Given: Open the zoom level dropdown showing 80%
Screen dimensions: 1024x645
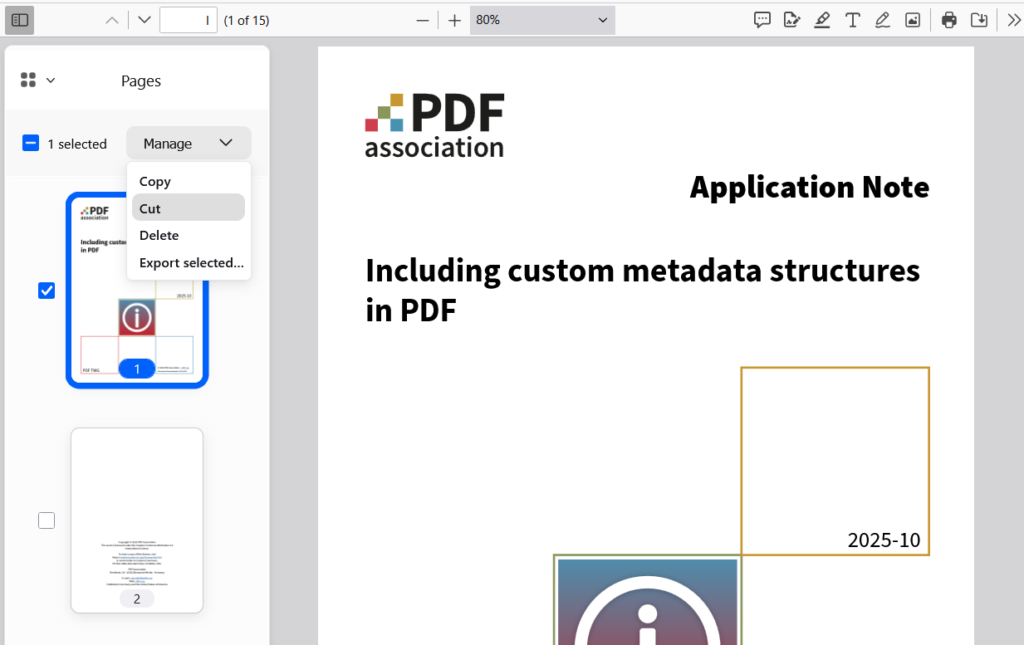Looking at the screenshot, I should [x=542, y=19].
